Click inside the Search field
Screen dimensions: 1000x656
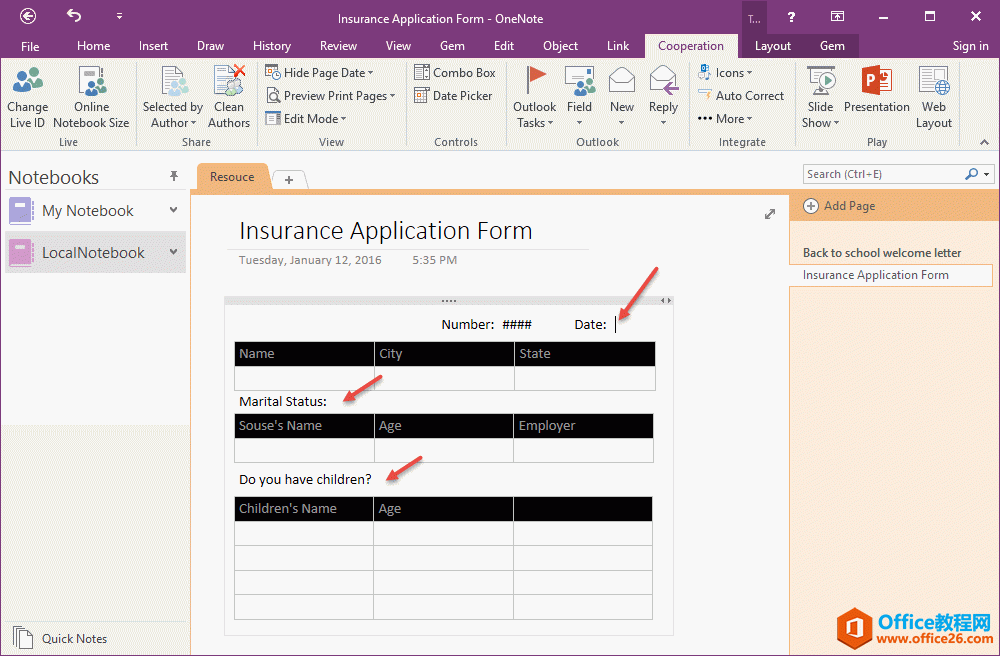pyautogui.click(x=885, y=173)
